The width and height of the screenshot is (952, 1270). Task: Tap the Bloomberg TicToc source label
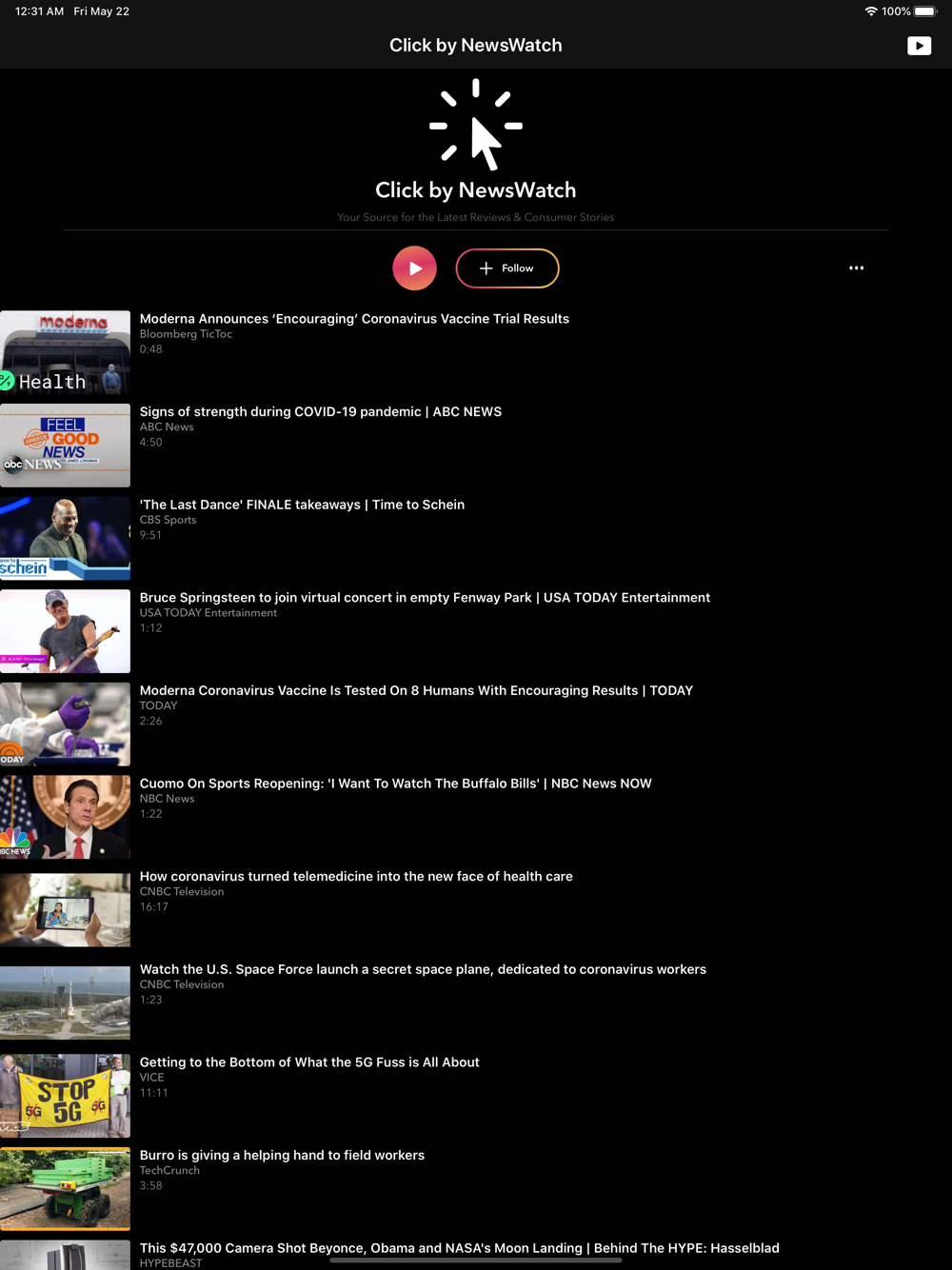186,334
